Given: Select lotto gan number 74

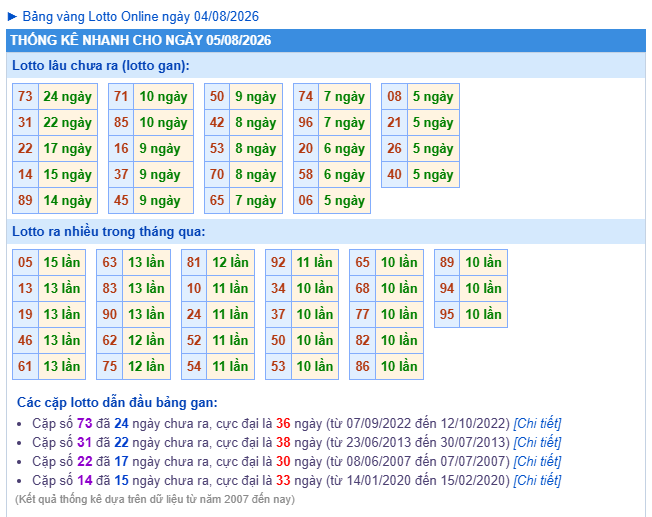Looking at the screenshot, I should tap(306, 96).
